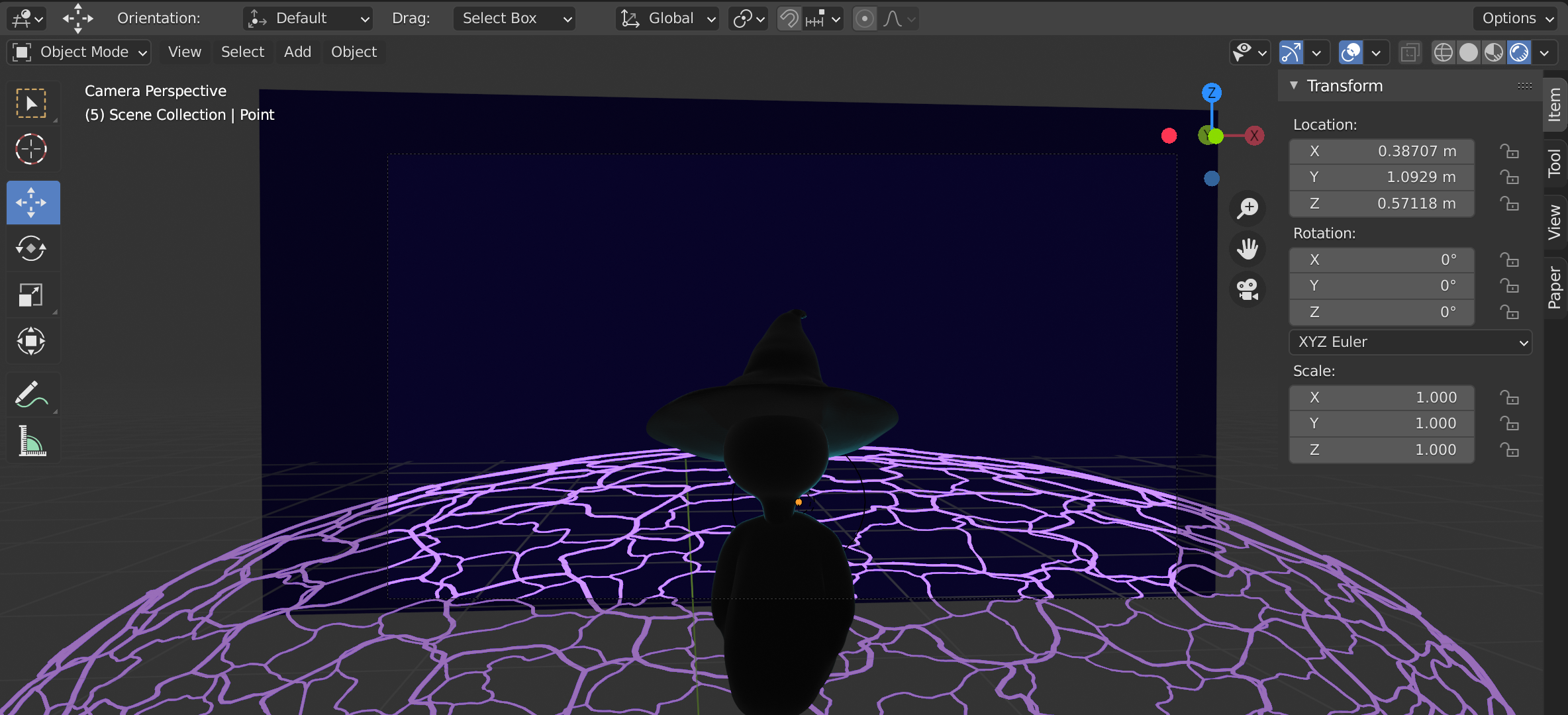
Task: Click the Scale Z value field
Action: tap(1382, 450)
